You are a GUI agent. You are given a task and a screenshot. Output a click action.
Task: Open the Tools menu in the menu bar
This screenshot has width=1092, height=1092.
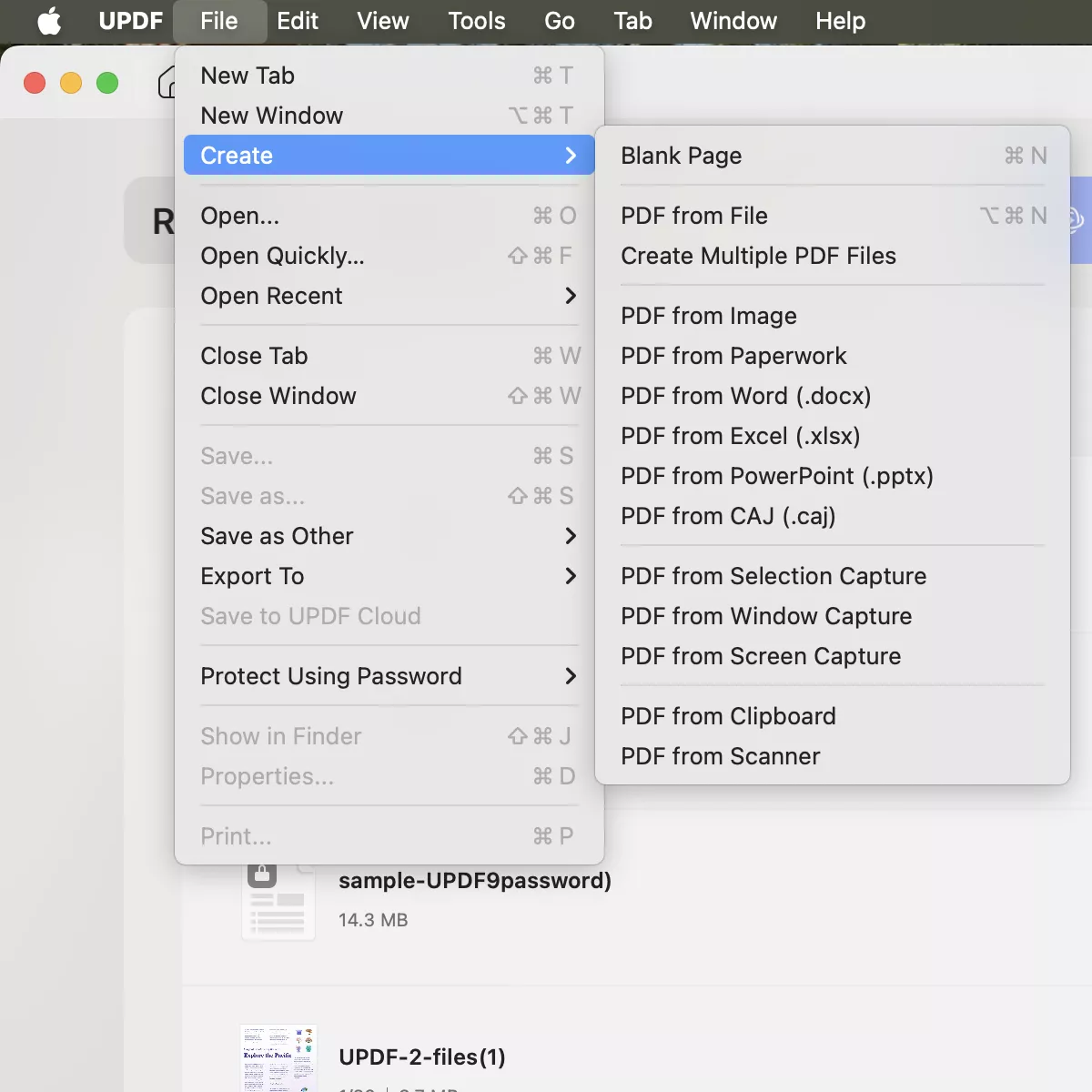477,21
